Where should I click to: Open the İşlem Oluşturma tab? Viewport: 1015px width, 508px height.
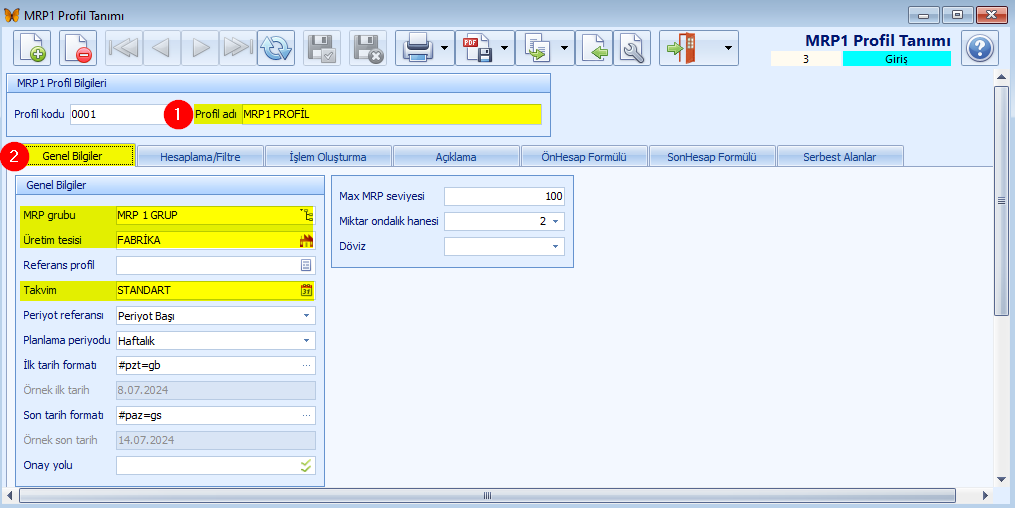pos(327,156)
